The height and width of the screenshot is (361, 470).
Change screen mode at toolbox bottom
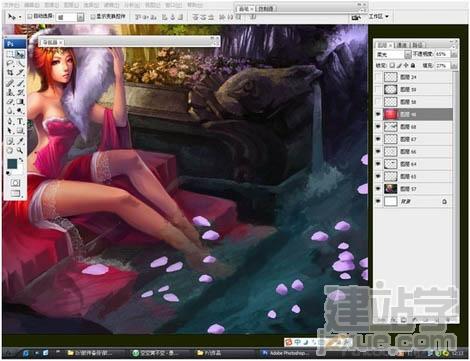click(15, 193)
